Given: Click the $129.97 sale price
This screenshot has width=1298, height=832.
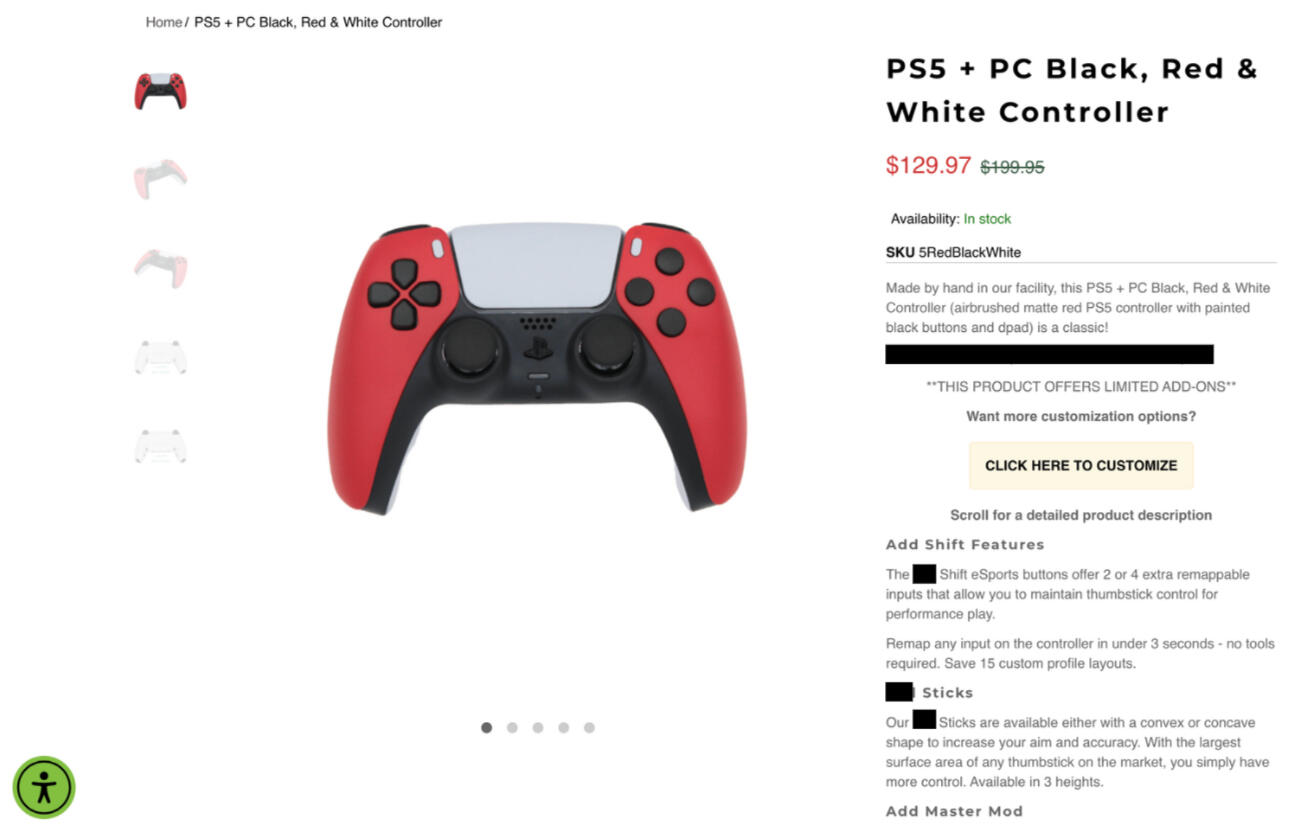Looking at the screenshot, I should click(928, 165).
